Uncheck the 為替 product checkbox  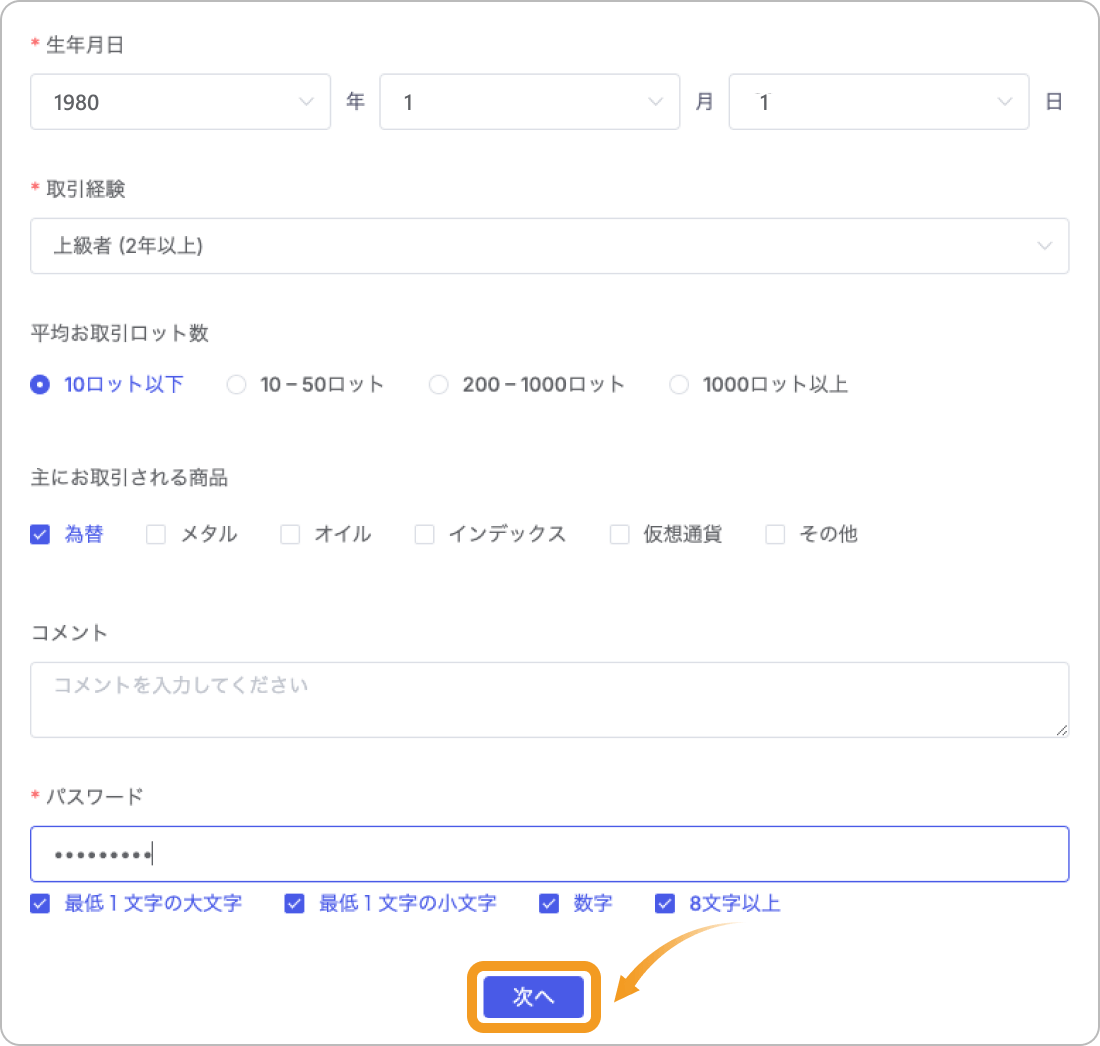[x=40, y=535]
